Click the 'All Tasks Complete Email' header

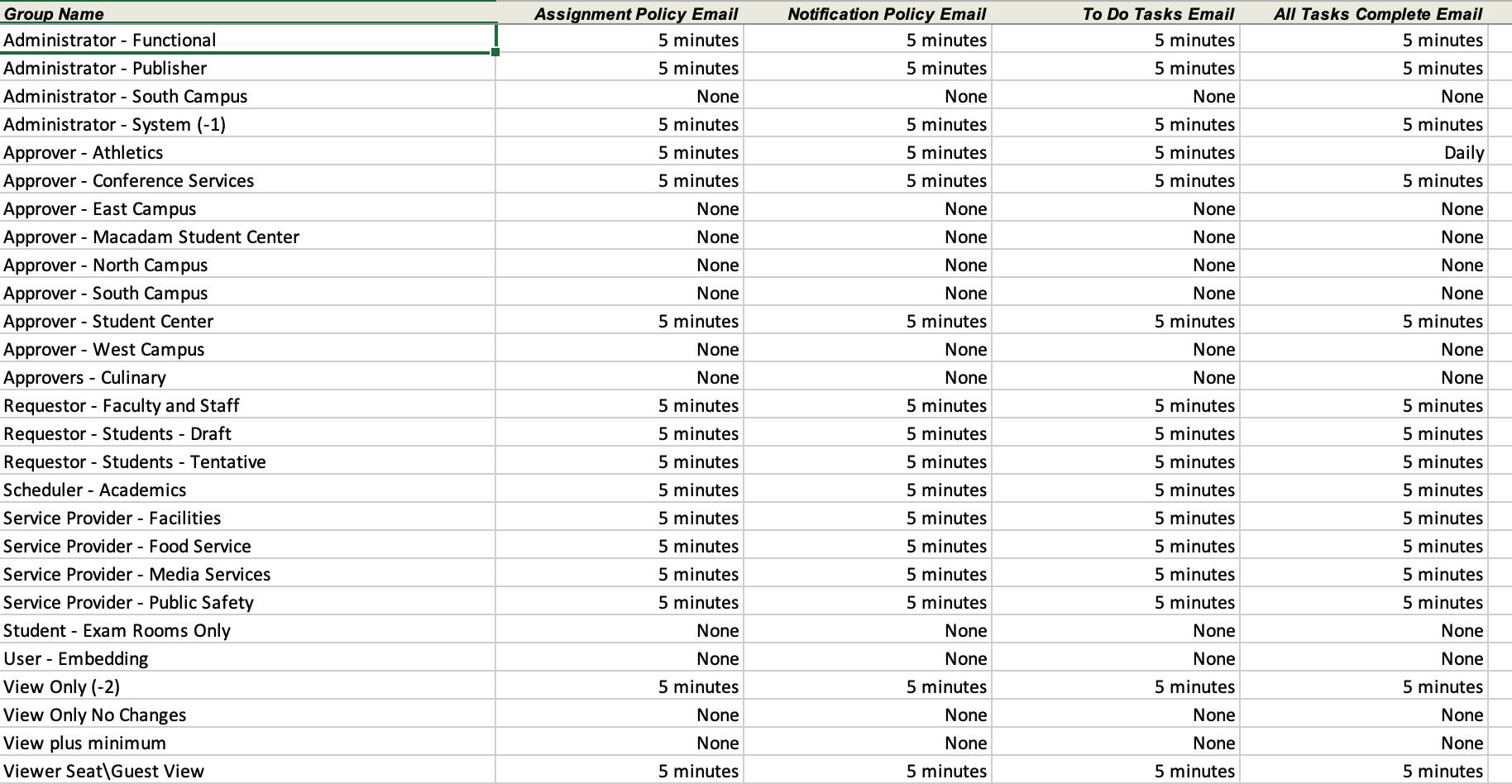point(1364,13)
